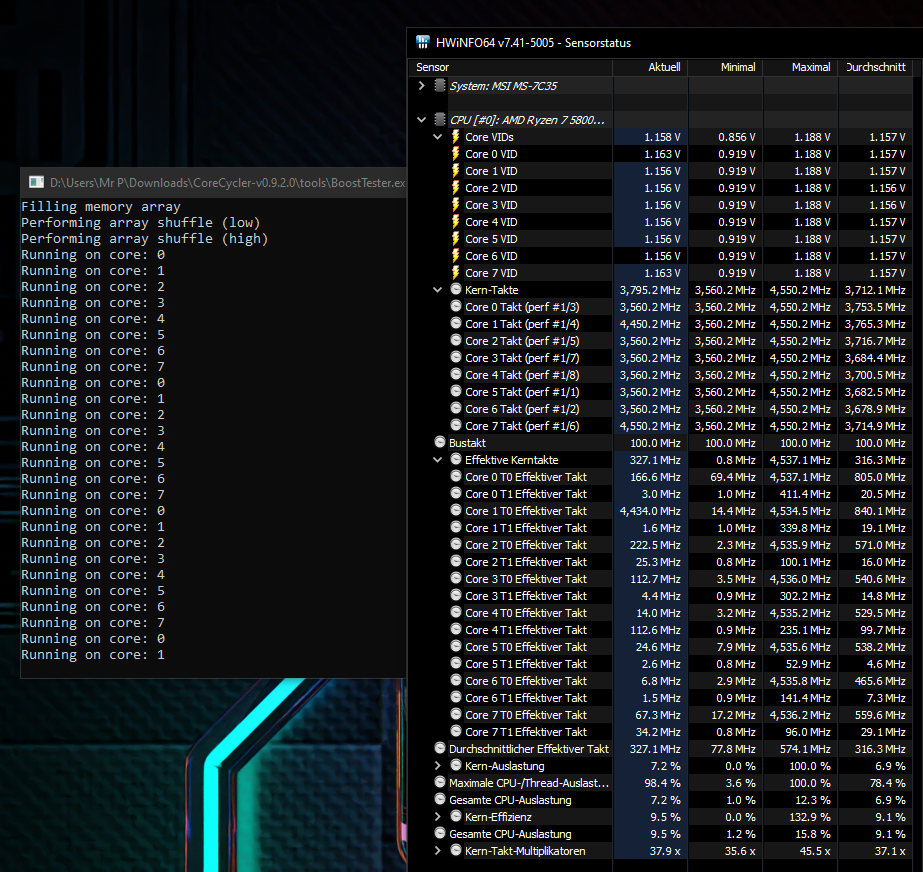Click the chip icon next to System: MSI MS-7C35
Screen dimensions: 923x872
pos(440,85)
